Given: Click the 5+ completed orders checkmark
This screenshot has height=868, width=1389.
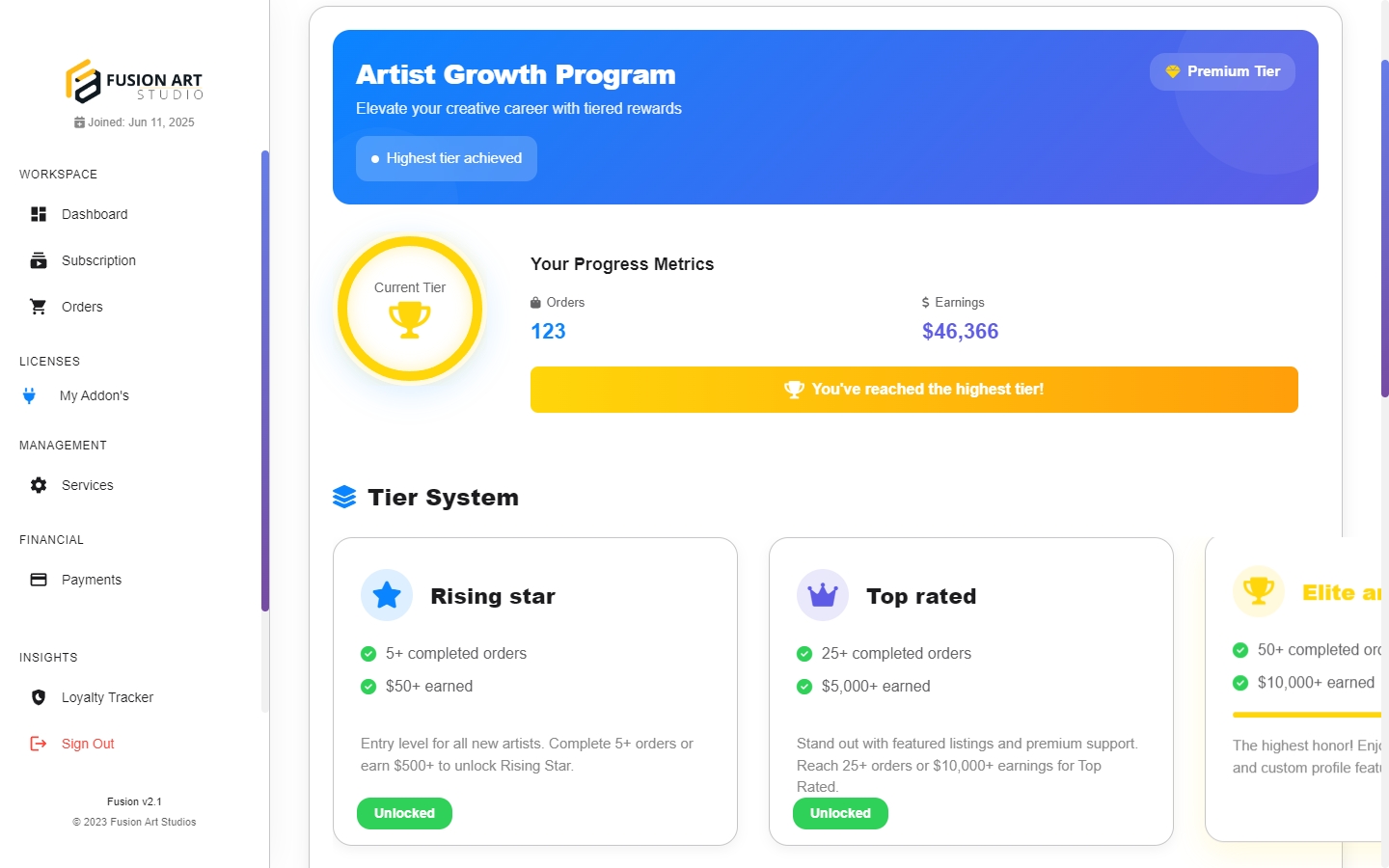Looking at the screenshot, I should coord(368,654).
